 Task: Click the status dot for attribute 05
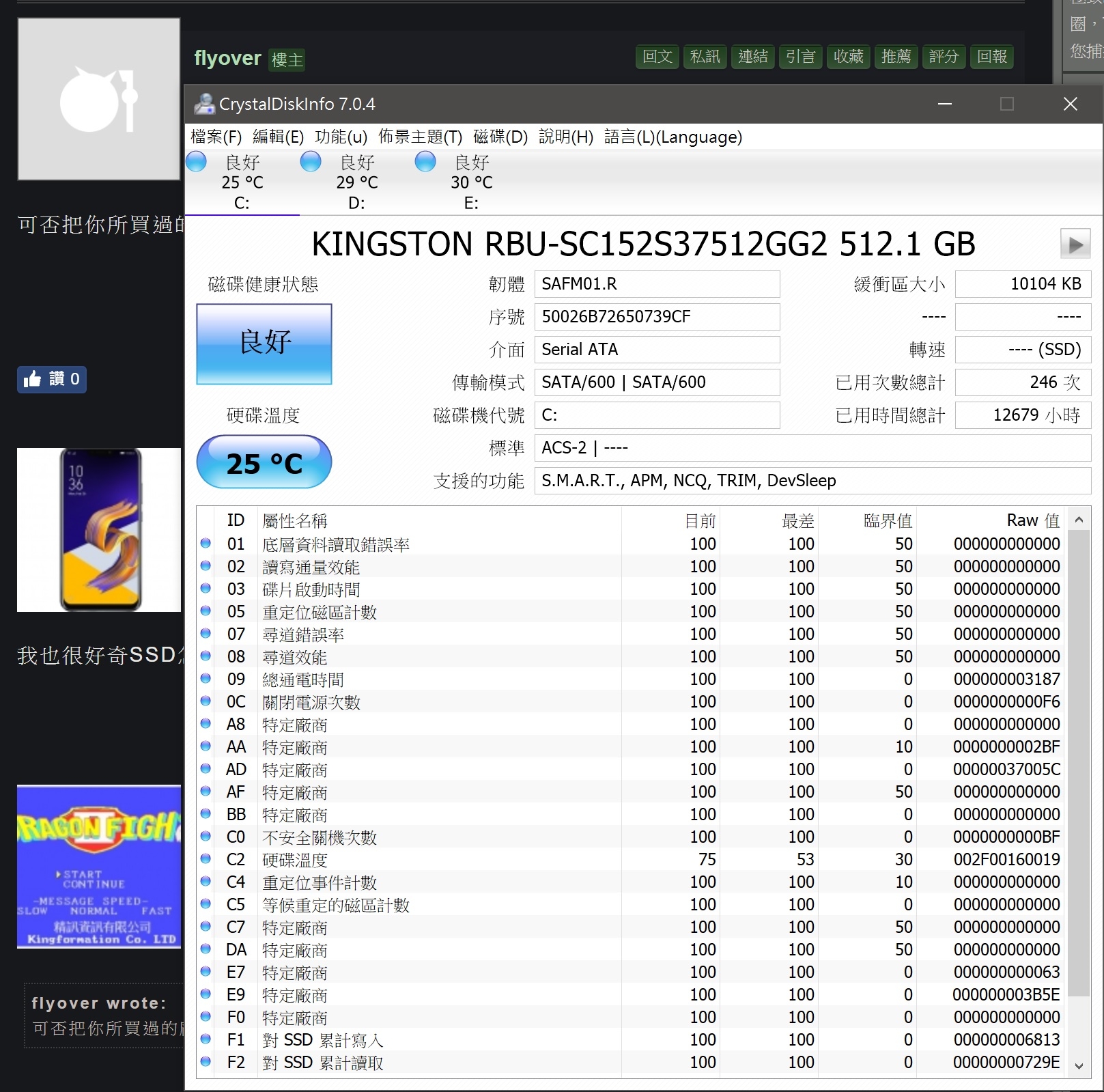206,611
